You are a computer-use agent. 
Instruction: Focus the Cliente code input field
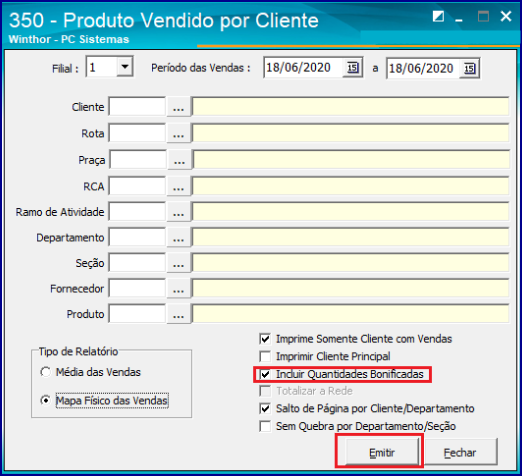137,107
